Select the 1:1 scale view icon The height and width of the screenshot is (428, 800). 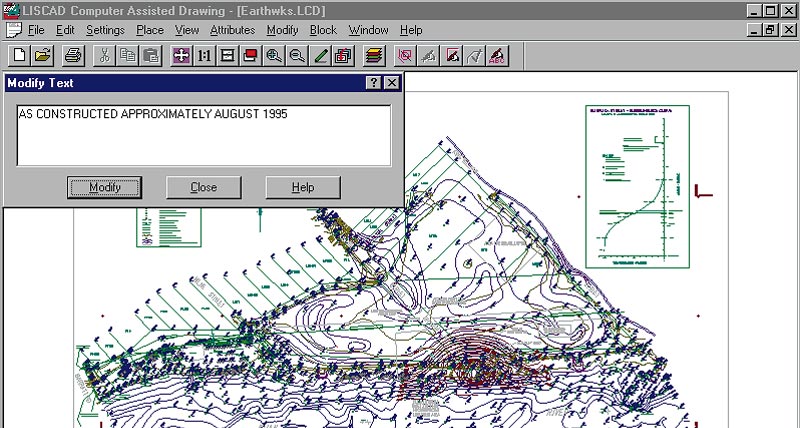click(204, 55)
